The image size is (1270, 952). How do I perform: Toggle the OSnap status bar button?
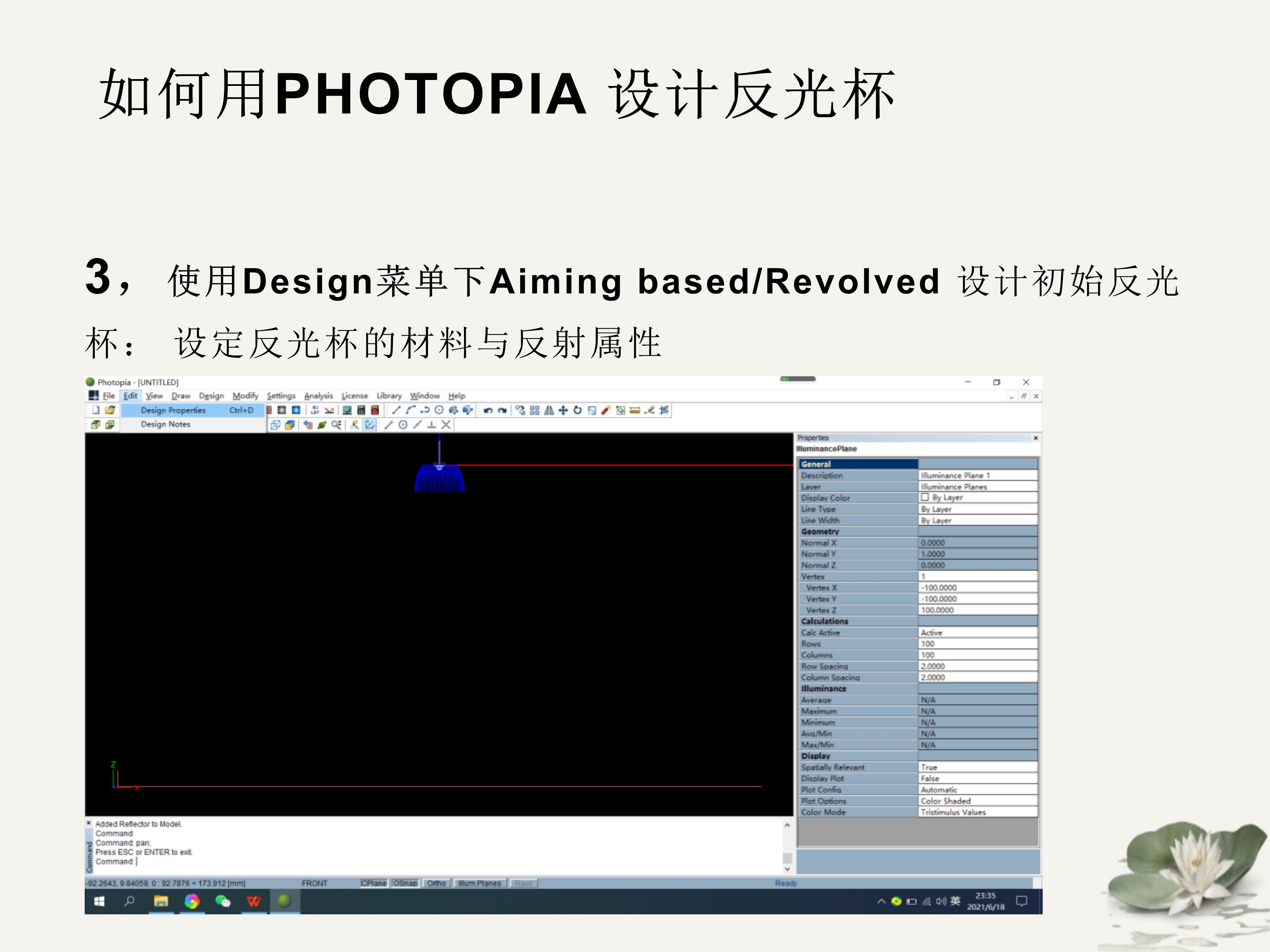tap(406, 883)
